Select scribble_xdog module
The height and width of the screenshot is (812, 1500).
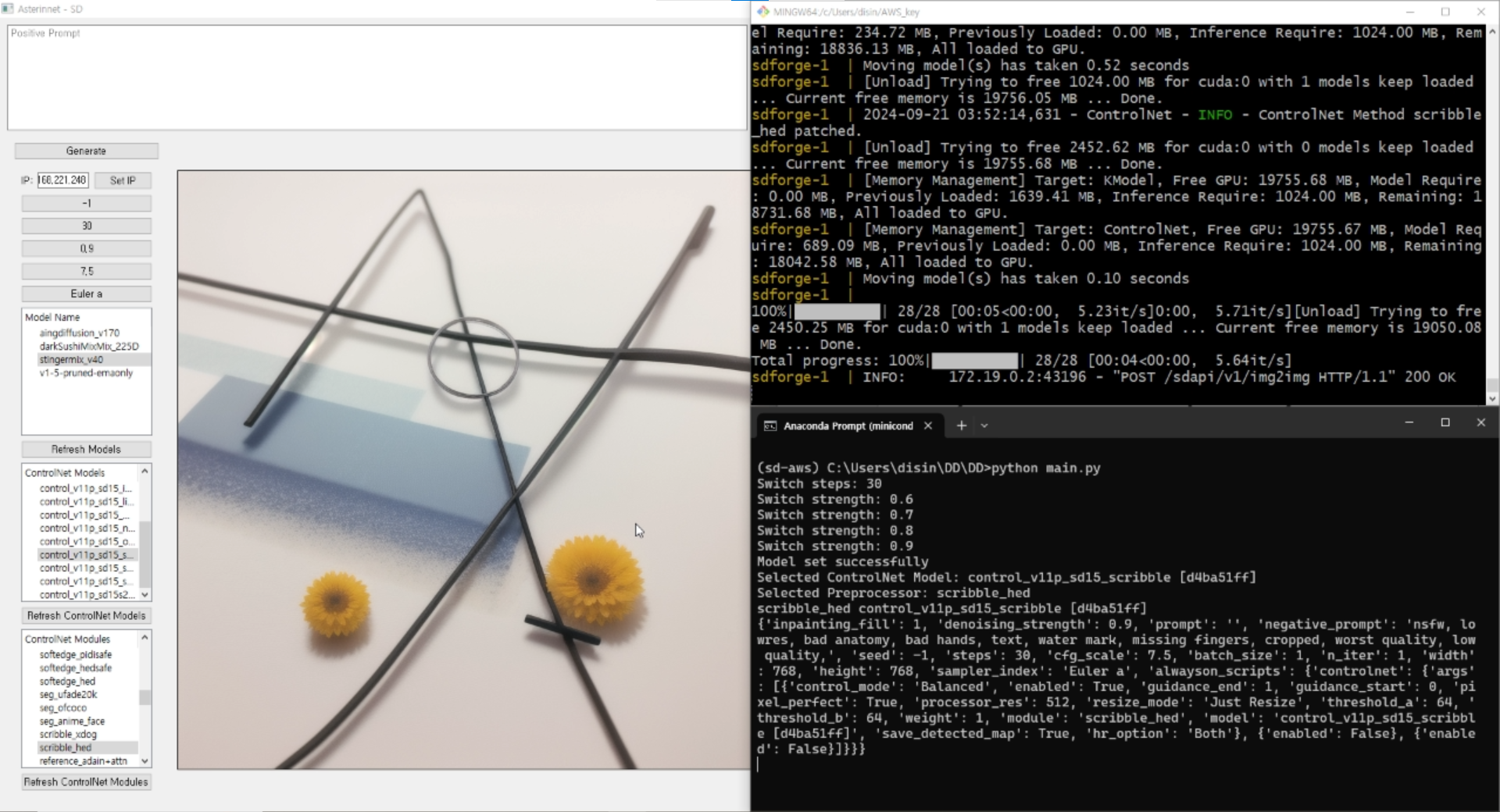(x=68, y=734)
